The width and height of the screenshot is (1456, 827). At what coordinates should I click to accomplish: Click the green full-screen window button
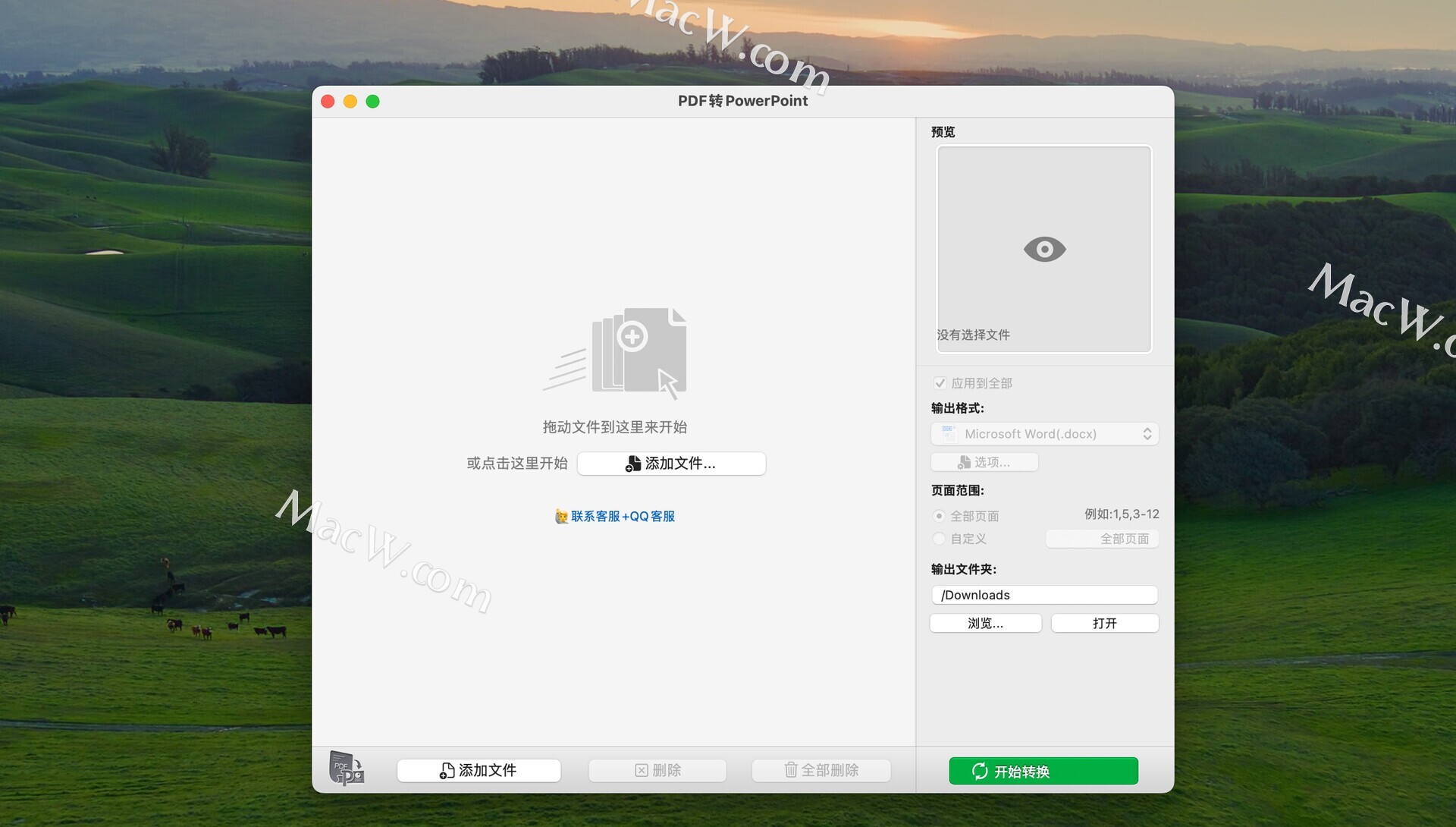pyautogui.click(x=372, y=102)
